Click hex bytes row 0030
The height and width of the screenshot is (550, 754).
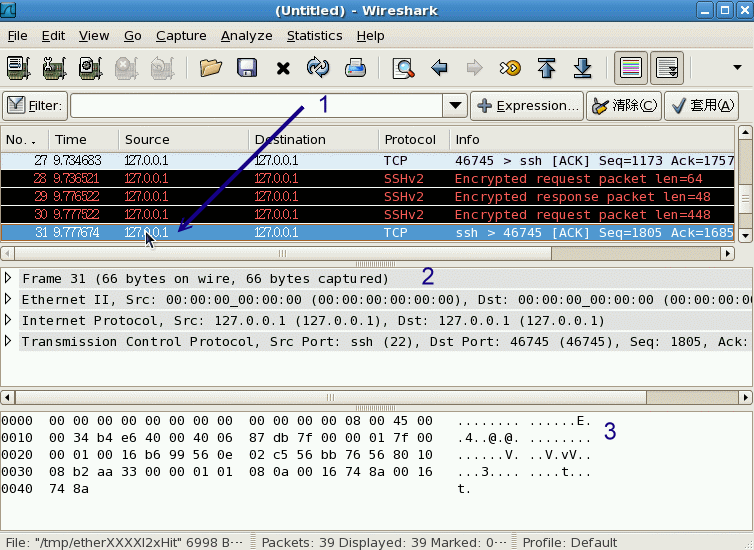coord(240,472)
